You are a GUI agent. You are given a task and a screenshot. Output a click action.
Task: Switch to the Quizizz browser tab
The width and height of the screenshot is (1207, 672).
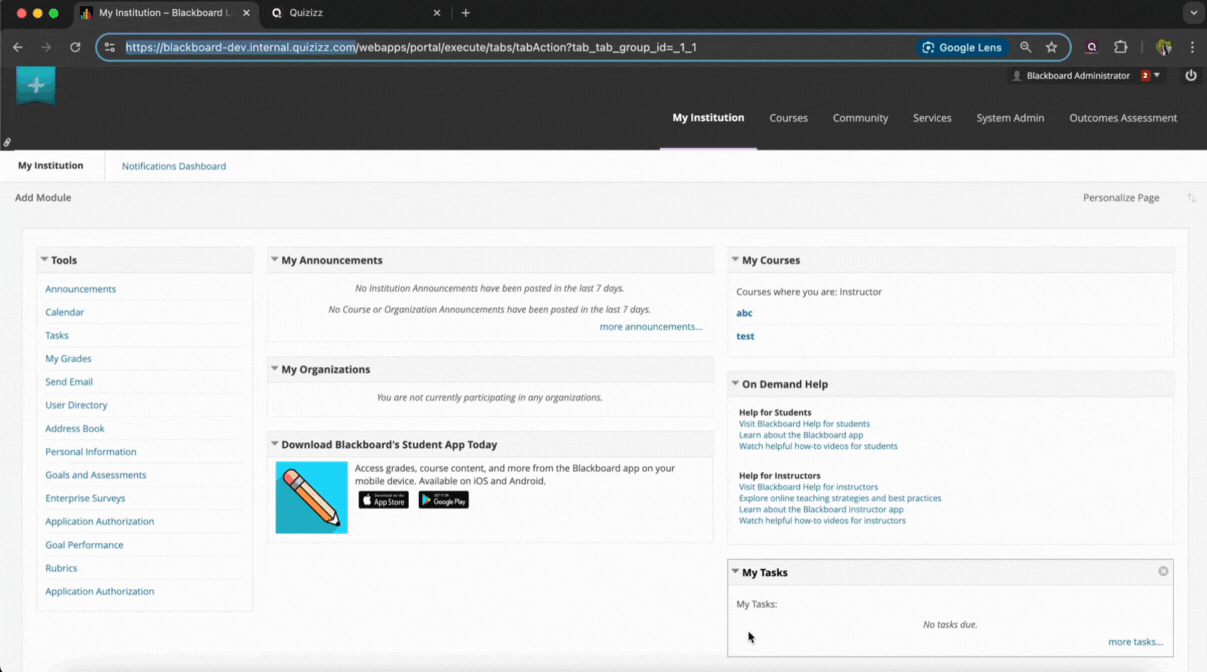click(356, 13)
